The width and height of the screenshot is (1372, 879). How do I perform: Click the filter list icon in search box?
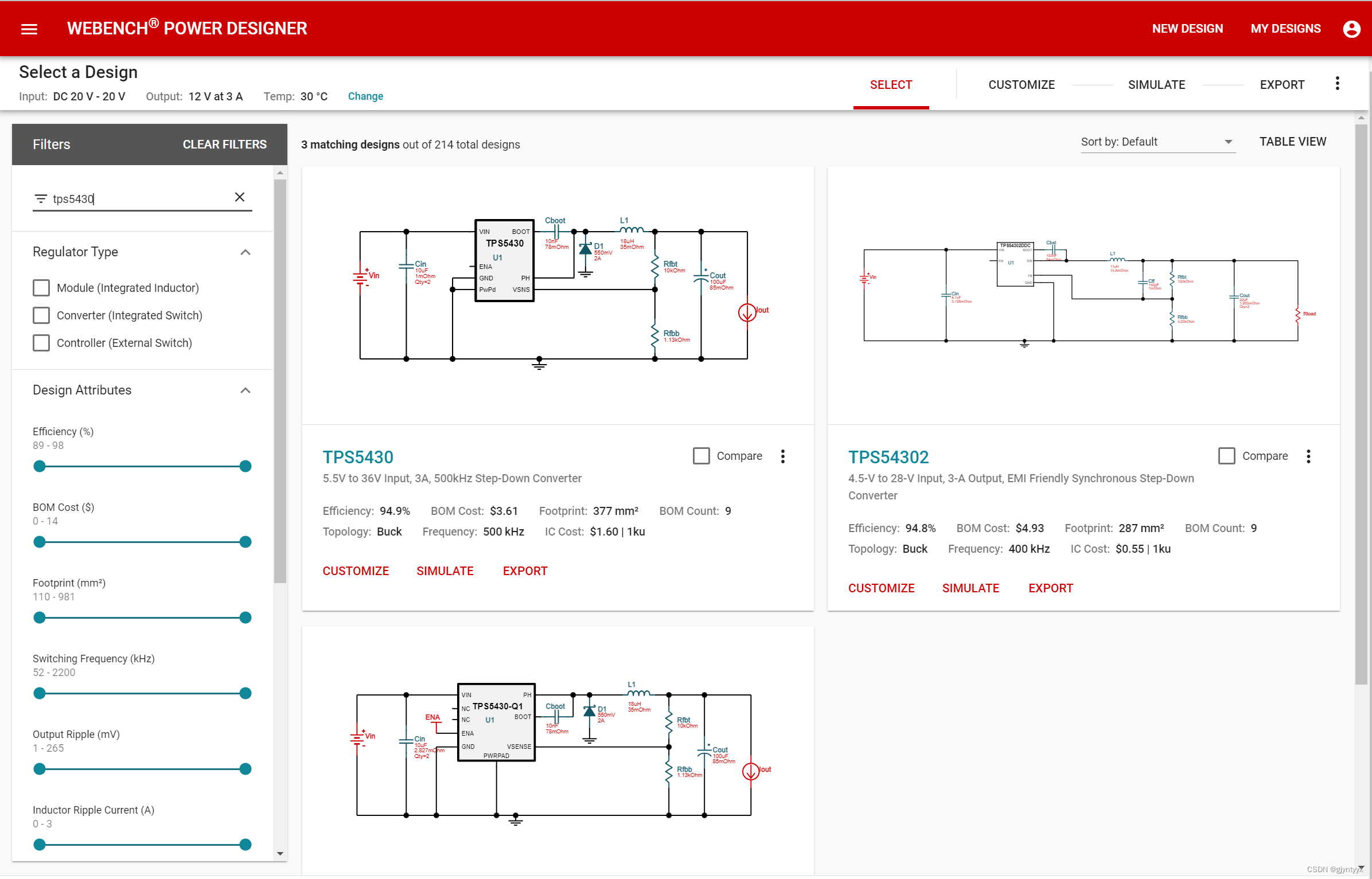tap(41, 199)
